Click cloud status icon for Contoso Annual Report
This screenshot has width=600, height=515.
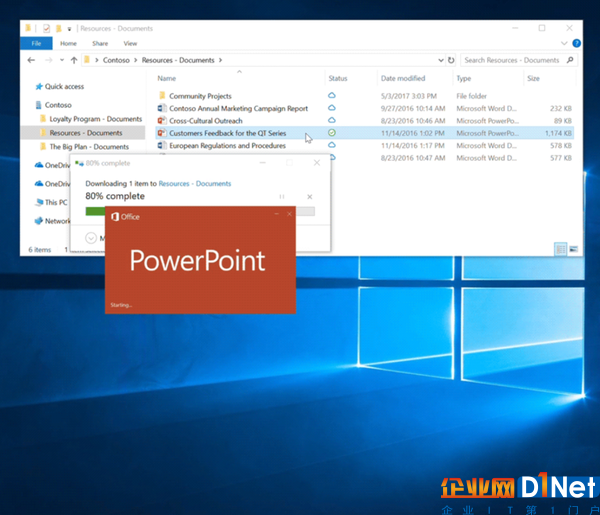(x=332, y=108)
